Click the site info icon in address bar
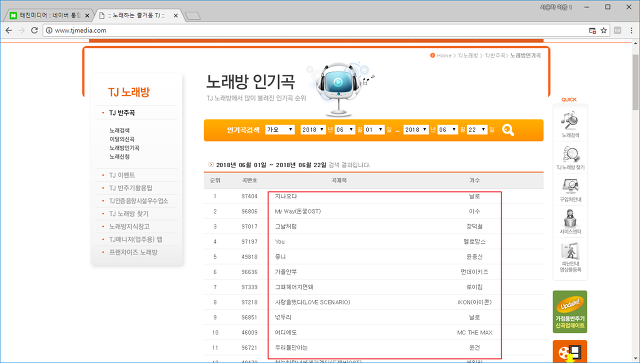 [x=49, y=30]
